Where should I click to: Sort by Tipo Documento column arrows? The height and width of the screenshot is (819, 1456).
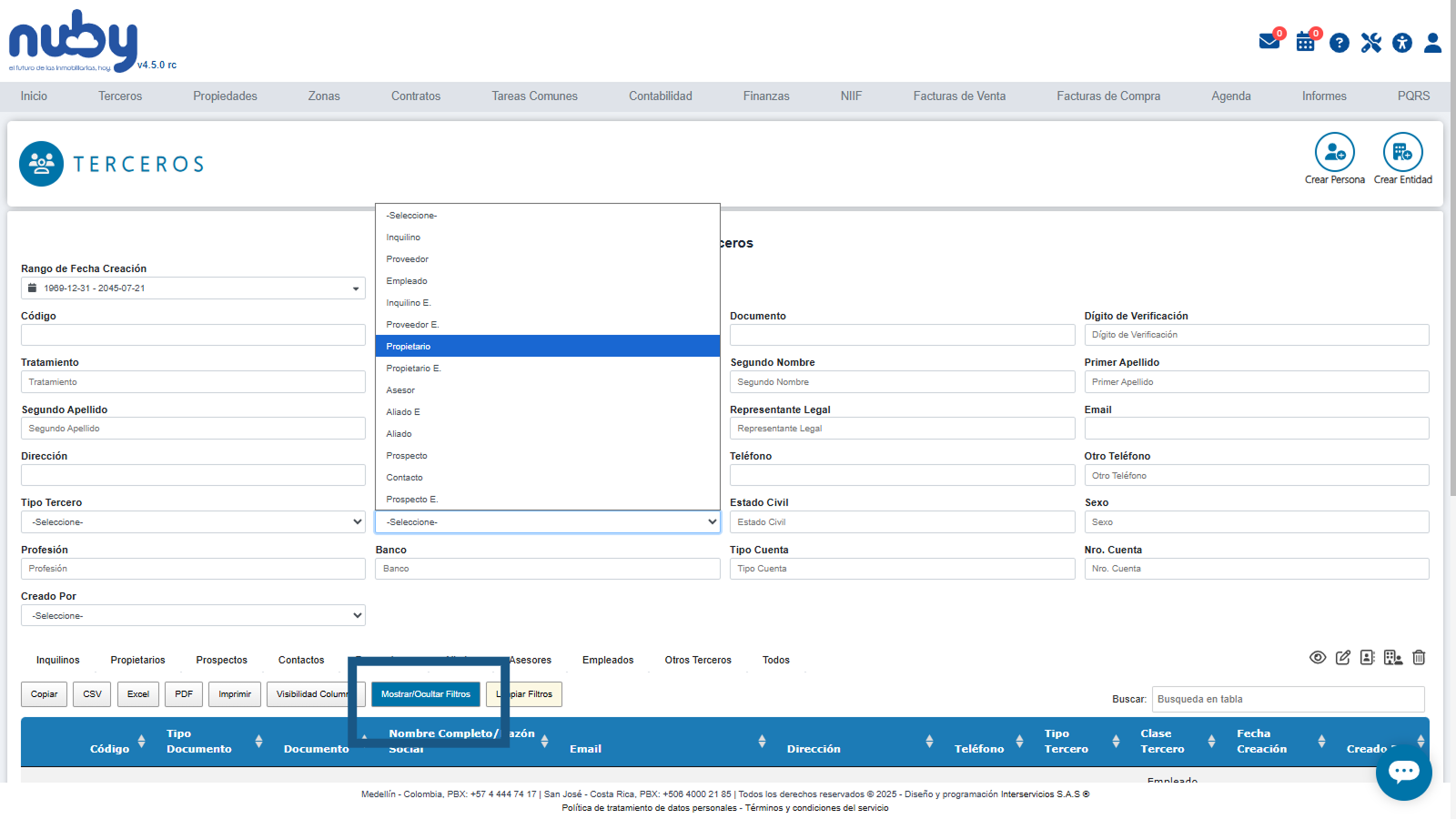pyautogui.click(x=259, y=741)
